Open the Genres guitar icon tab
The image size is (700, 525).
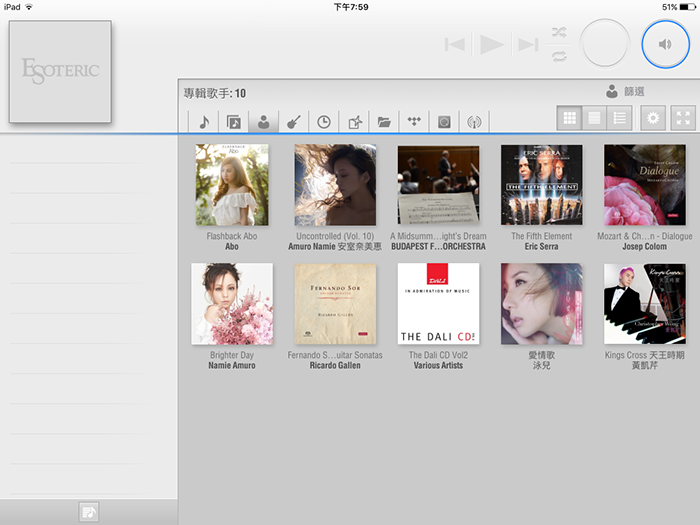click(293, 121)
